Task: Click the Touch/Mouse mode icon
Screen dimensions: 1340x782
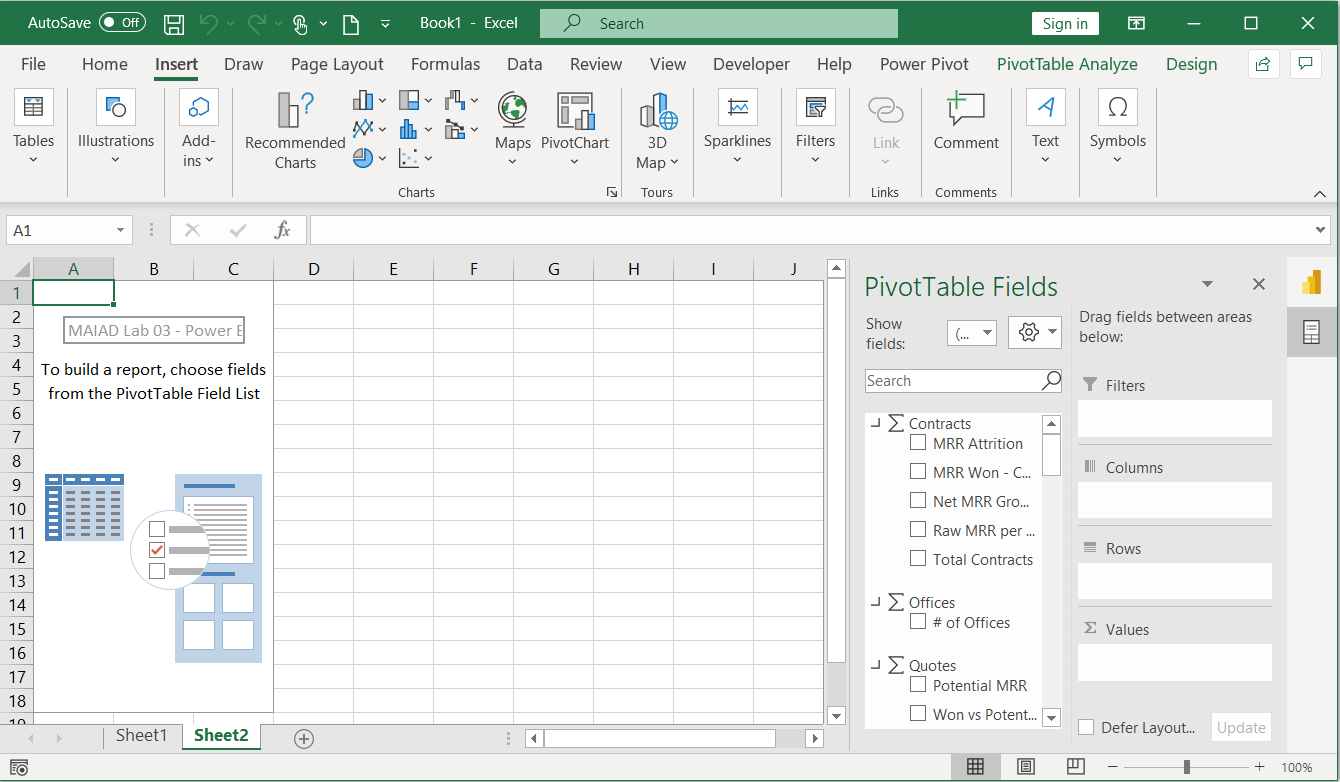Action: click(x=300, y=24)
